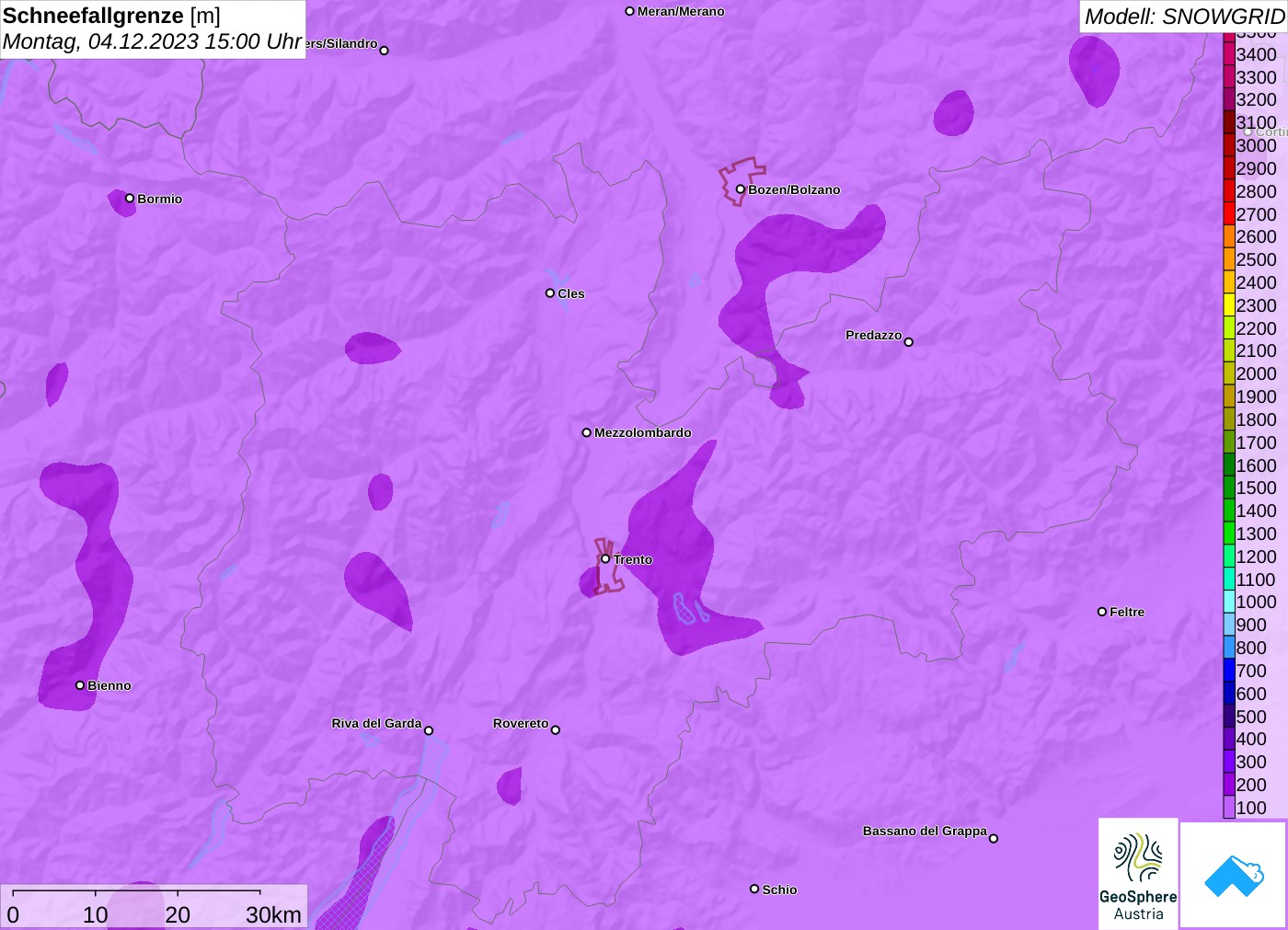Viewport: 1288px width, 930px height.
Task: Click the blue cloud logo icon
Action: [1234, 875]
